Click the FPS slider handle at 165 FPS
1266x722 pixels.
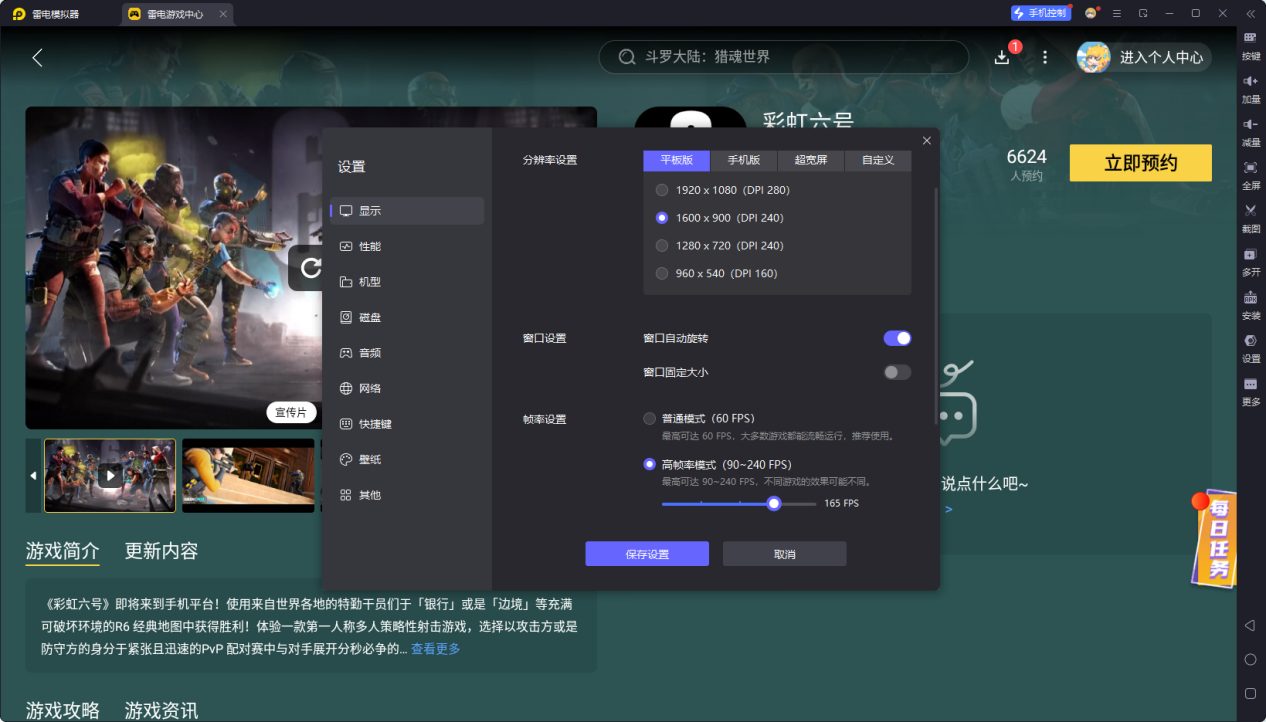tap(774, 504)
